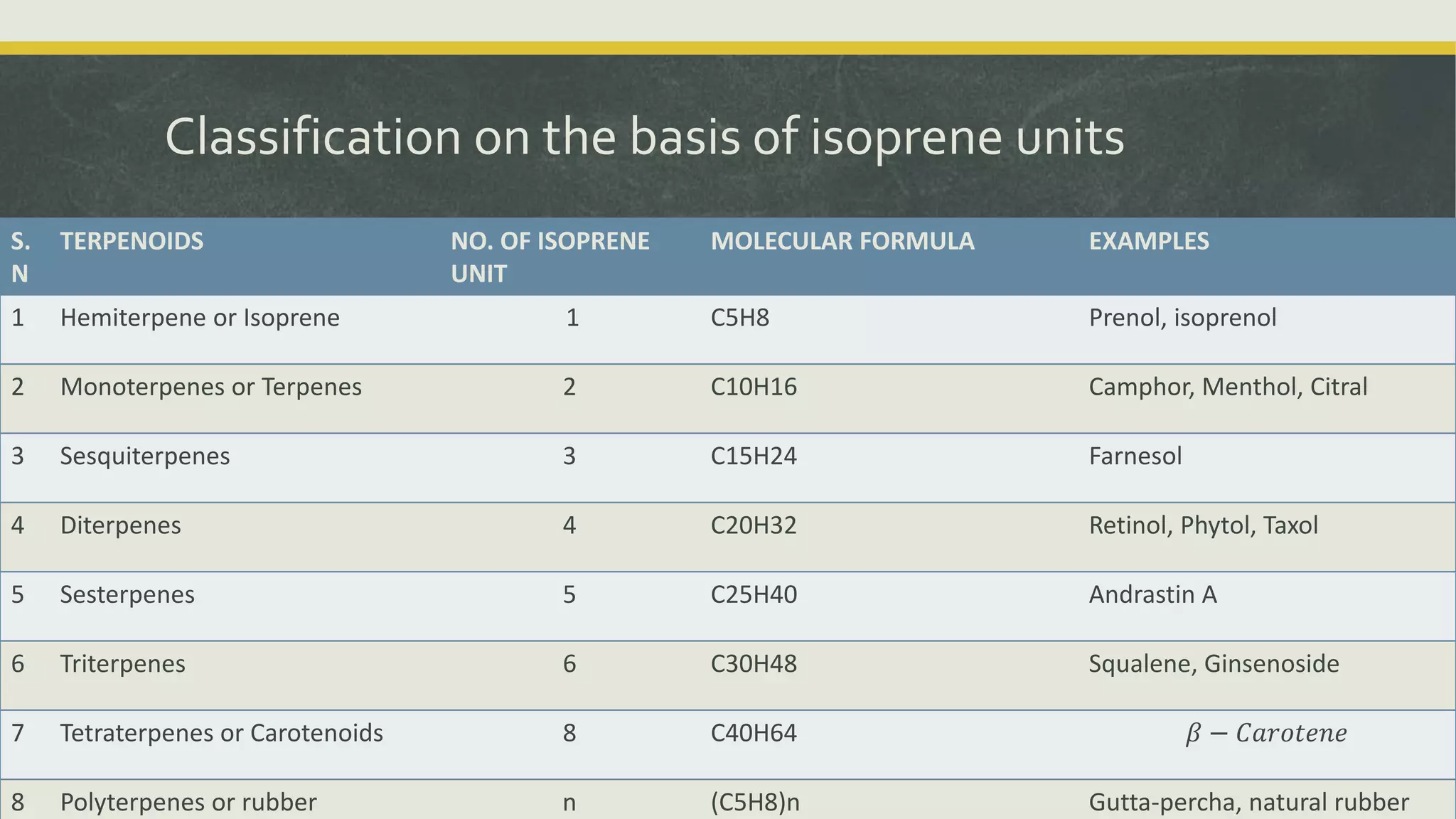
Task: Click the NO. OF ISOPRENE UNIT header
Action: [x=550, y=257]
